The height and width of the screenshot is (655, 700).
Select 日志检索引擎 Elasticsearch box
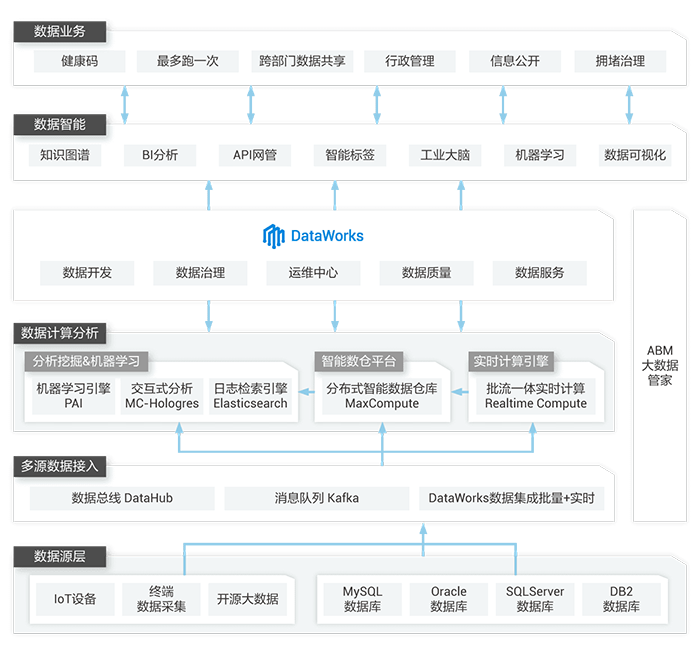click(250, 396)
